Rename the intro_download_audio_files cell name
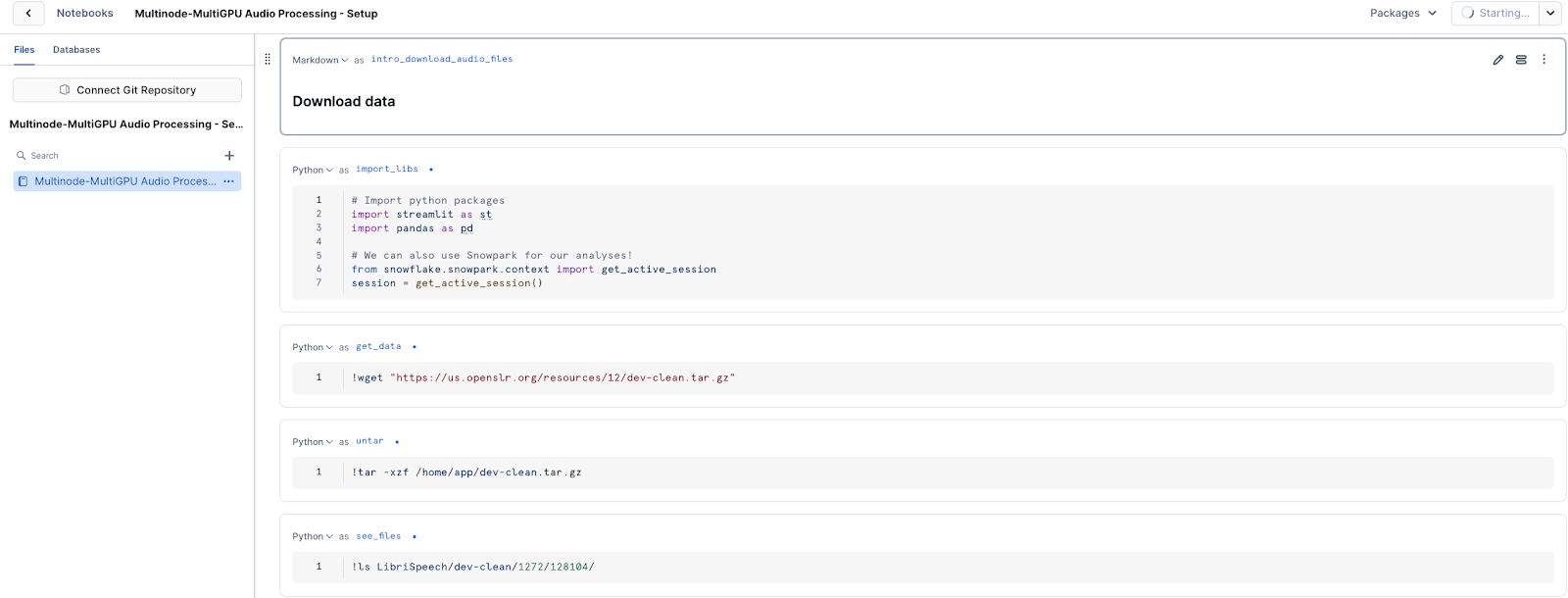 (x=442, y=59)
